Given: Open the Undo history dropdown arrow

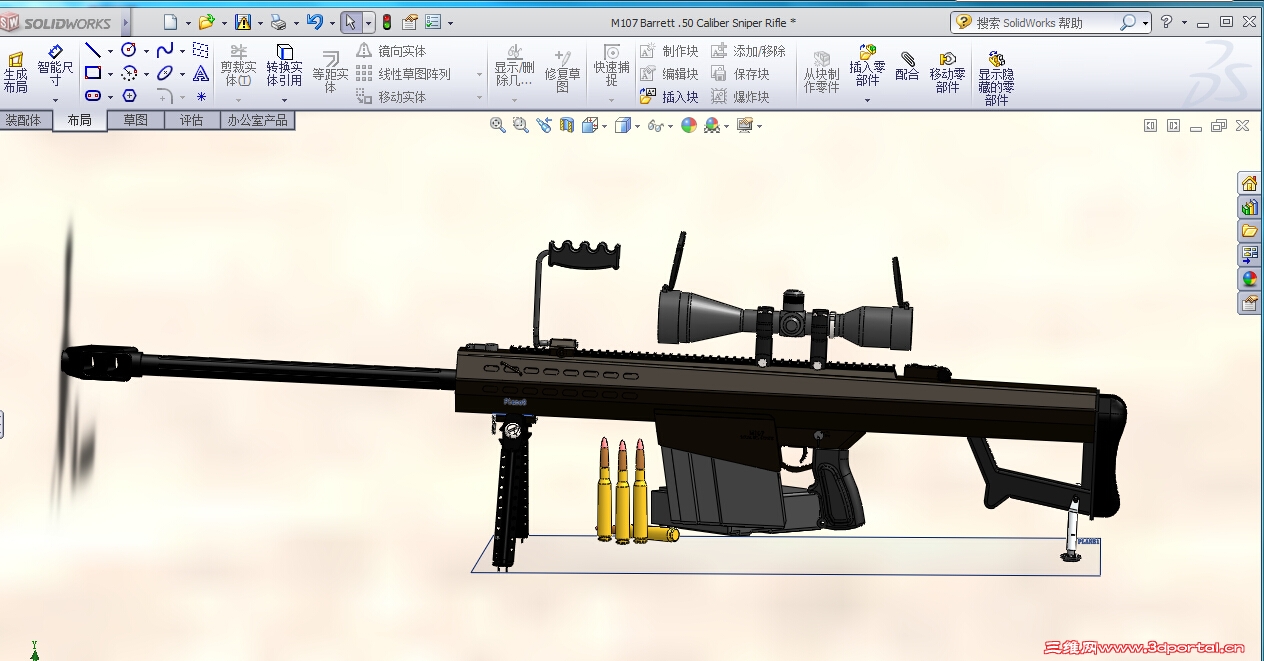Looking at the screenshot, I should [331, 23].
